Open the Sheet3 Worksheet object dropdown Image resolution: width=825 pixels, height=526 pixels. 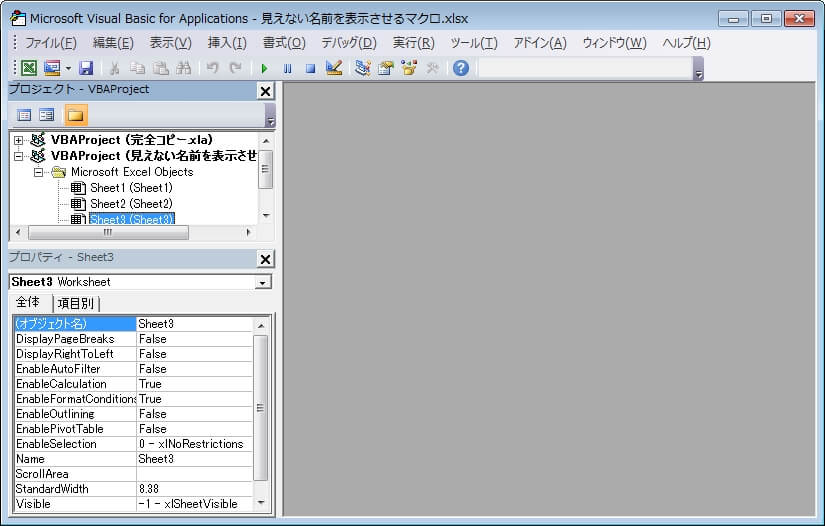tap(262, 283)
